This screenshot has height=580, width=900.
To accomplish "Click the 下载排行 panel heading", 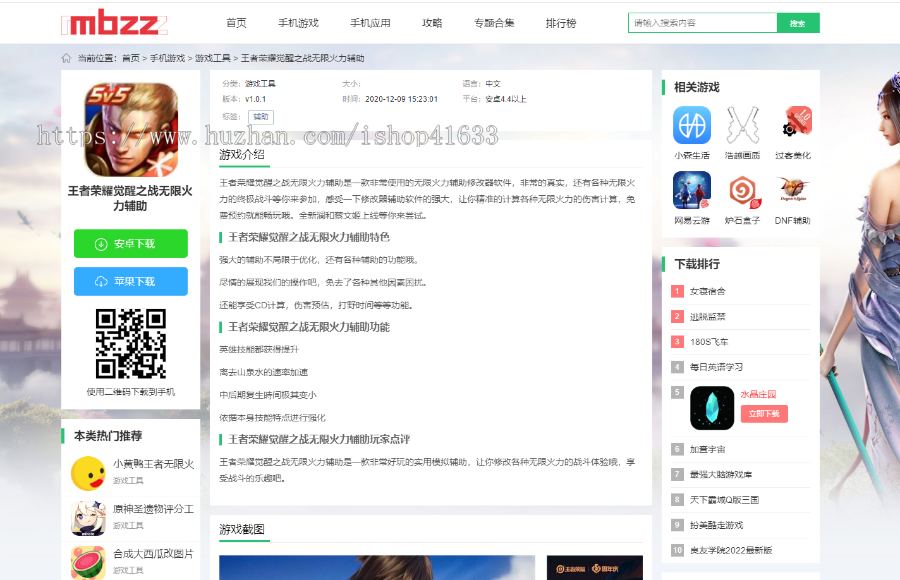I will [x=696, y=264].
